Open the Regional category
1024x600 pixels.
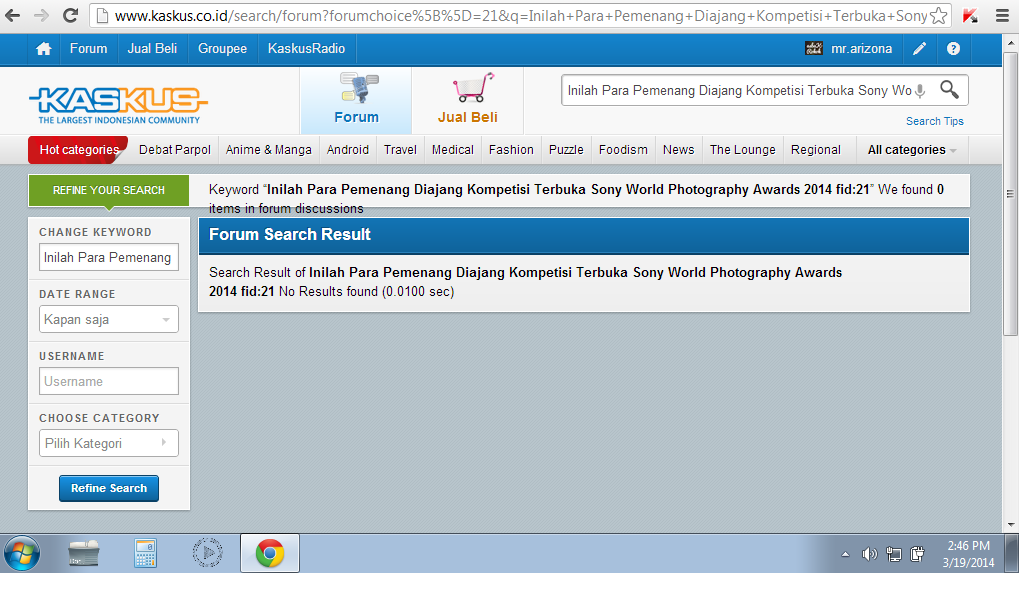pyautogui.click(x=816, y=150)
